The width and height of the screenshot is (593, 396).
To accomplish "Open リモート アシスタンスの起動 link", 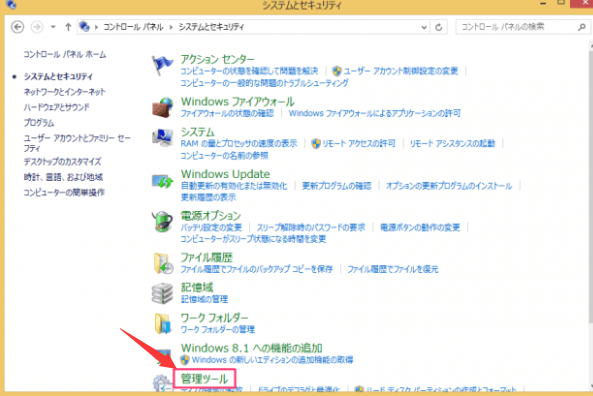I will pos(452,143).
